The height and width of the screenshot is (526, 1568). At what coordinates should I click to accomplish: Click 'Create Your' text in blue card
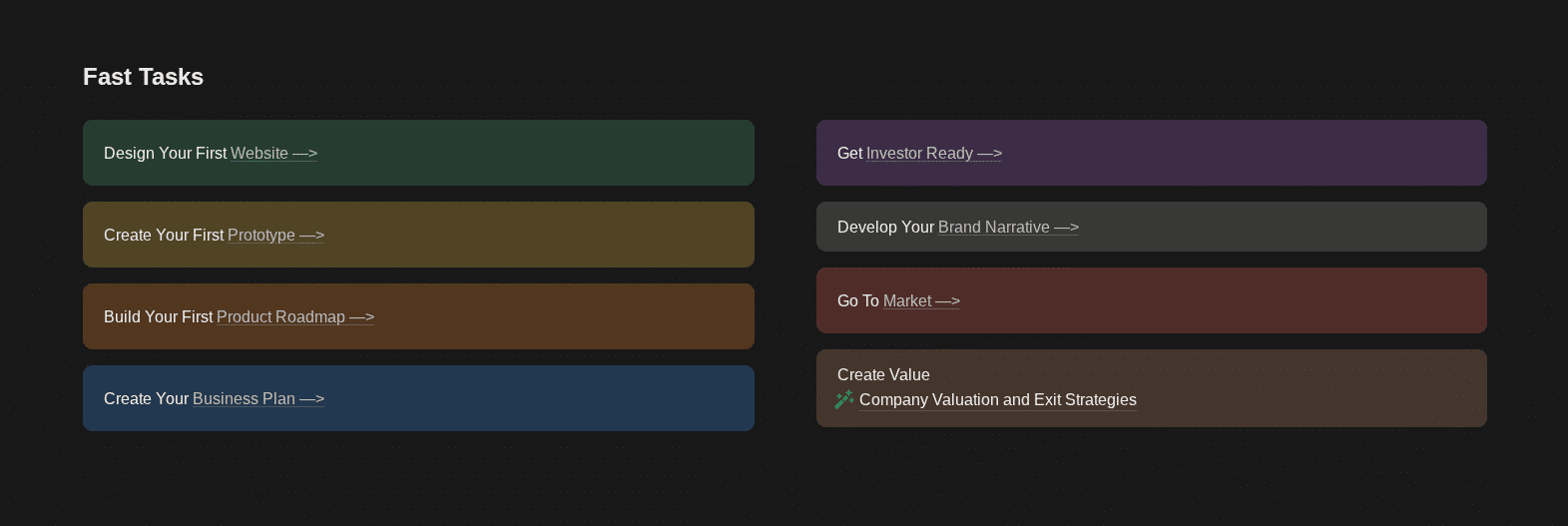(x=146, y=399)
